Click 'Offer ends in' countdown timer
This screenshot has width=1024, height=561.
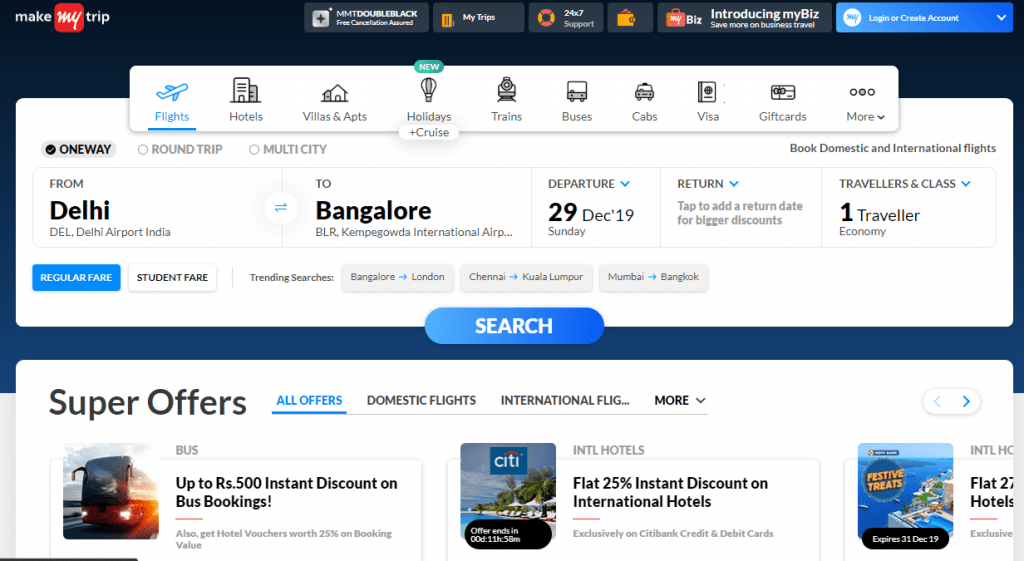coord(507,535)
